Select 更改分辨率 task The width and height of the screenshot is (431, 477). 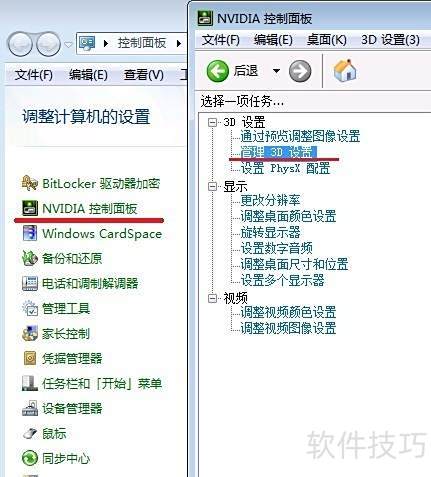tap(270, 200)
